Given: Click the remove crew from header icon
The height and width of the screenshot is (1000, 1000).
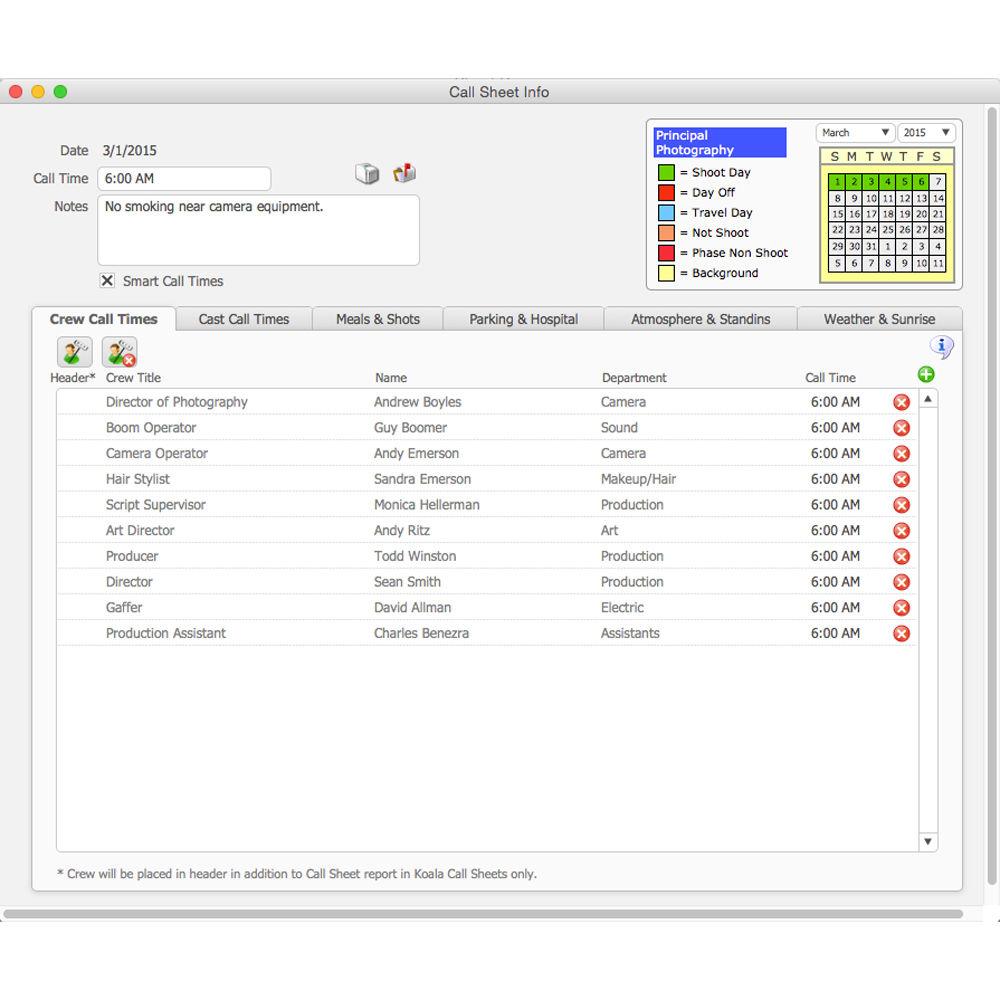Looking at the screenshot, I should point(119,352).
